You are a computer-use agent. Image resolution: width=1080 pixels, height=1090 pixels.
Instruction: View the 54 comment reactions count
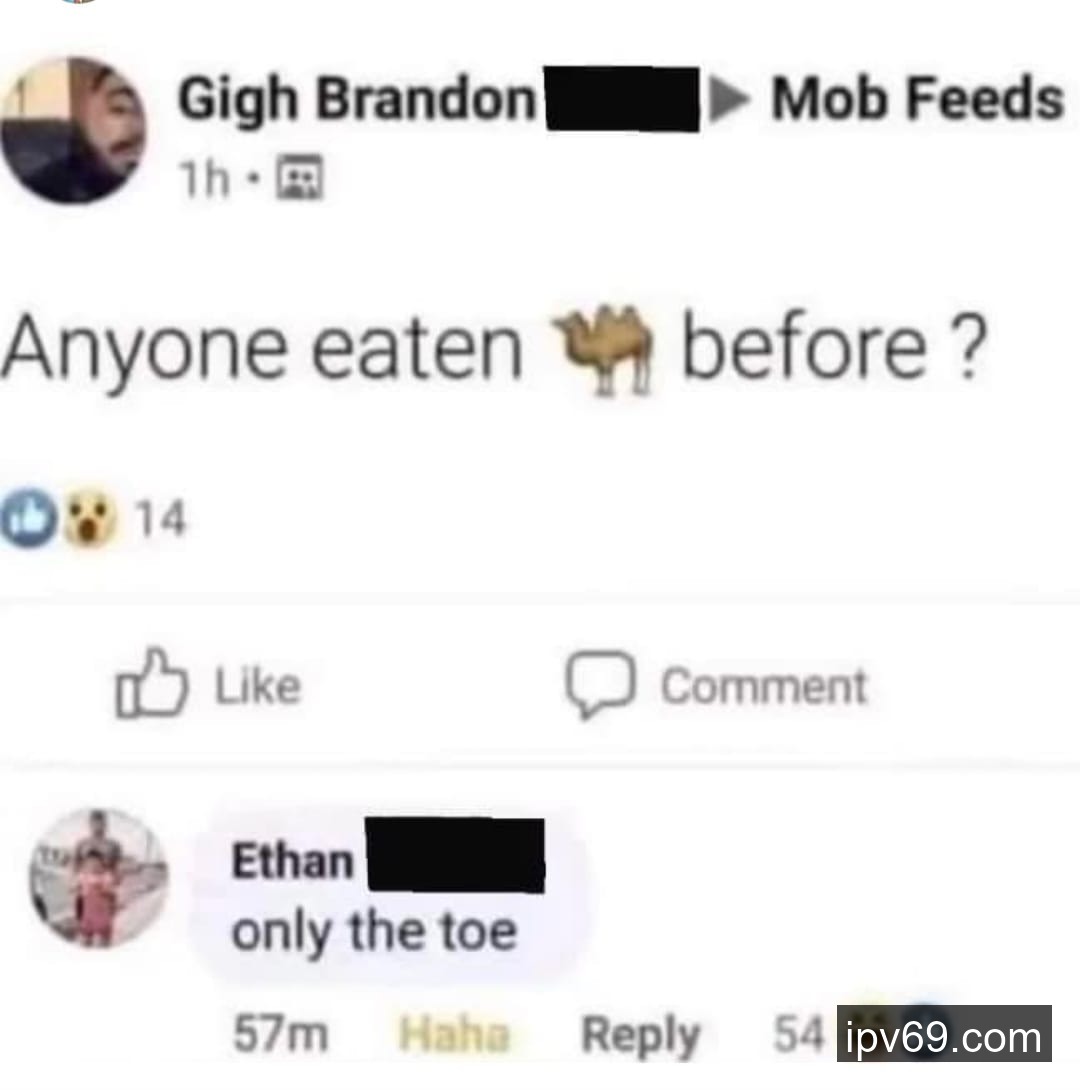tap(799, 1034)
